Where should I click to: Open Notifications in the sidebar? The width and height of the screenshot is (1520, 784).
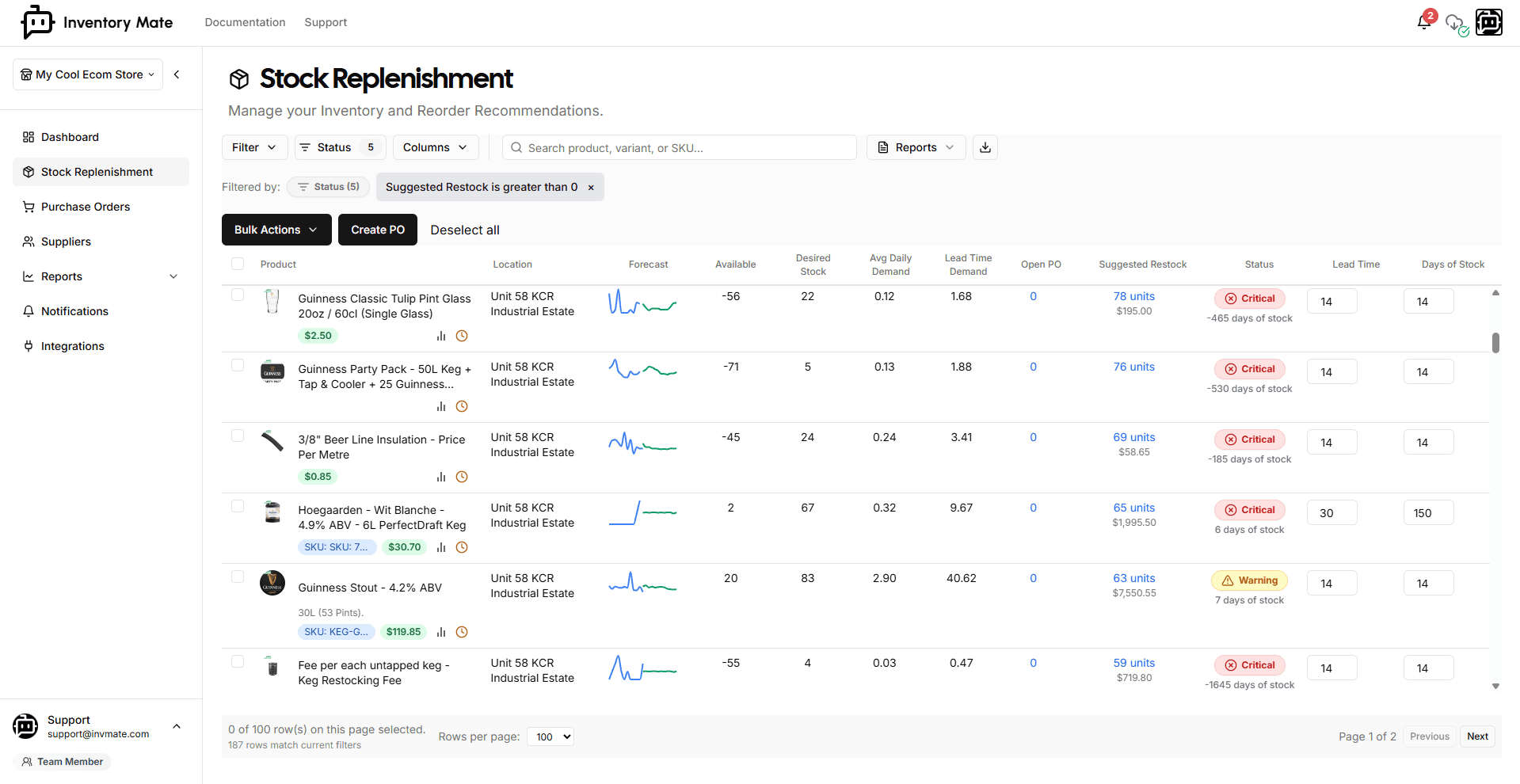[x=101, y=311]
